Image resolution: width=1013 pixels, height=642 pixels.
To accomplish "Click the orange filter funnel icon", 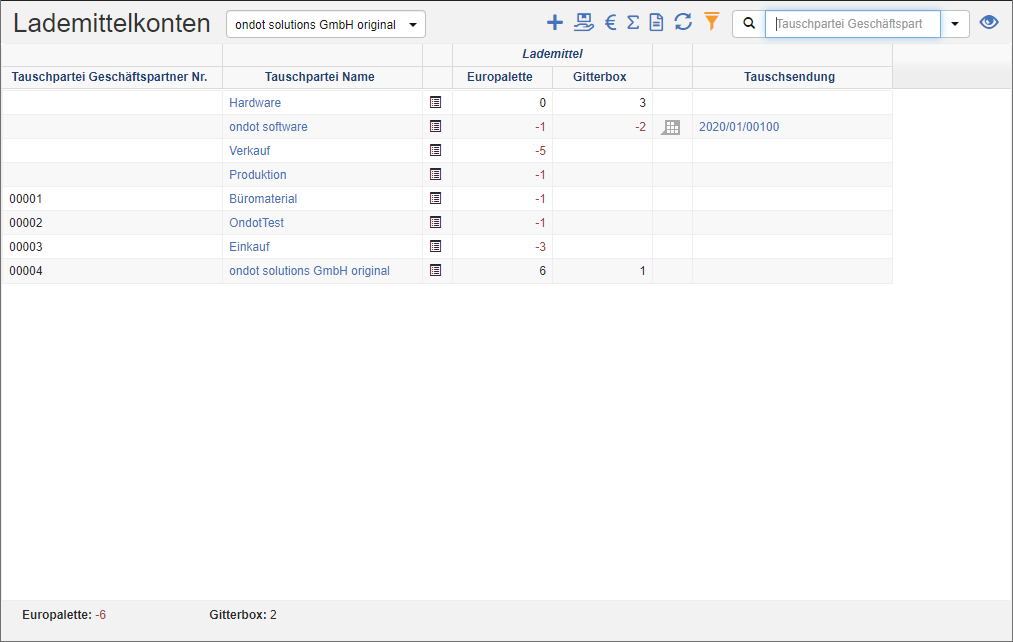I will coord(711,22).
